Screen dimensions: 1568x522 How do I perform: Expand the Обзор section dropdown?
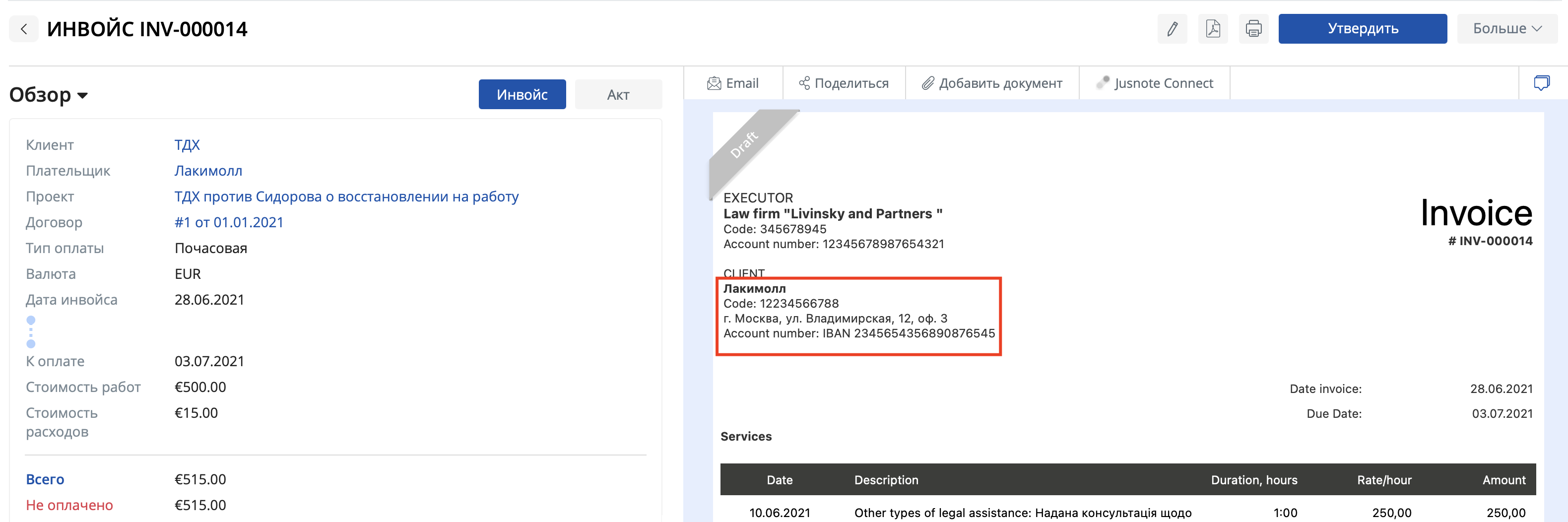pyautogui.click(x=49, y=95)
